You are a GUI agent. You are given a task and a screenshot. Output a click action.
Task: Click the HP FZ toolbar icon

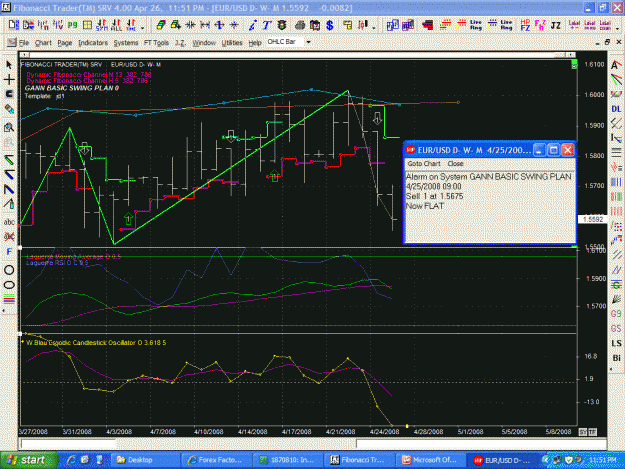click(525, 26)
